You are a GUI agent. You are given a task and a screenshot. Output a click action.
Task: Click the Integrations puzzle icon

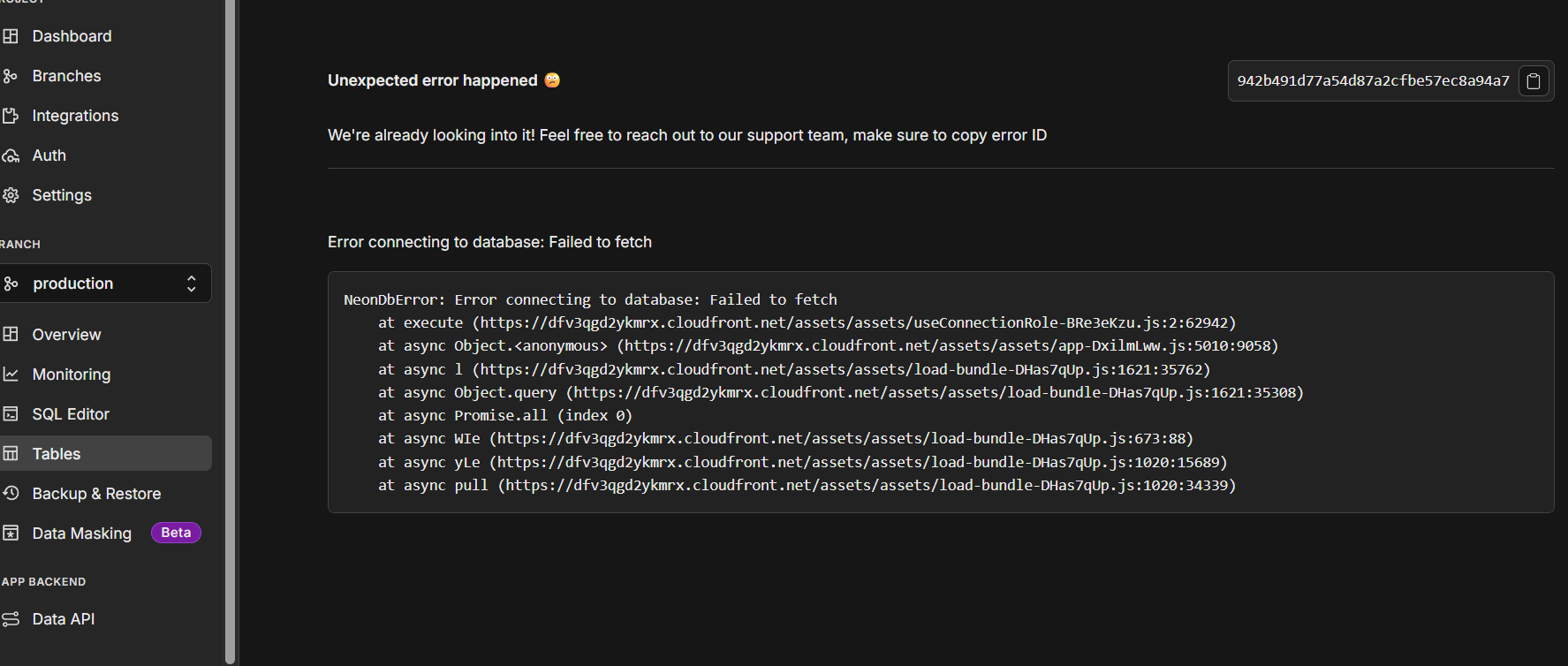(11, 116)
